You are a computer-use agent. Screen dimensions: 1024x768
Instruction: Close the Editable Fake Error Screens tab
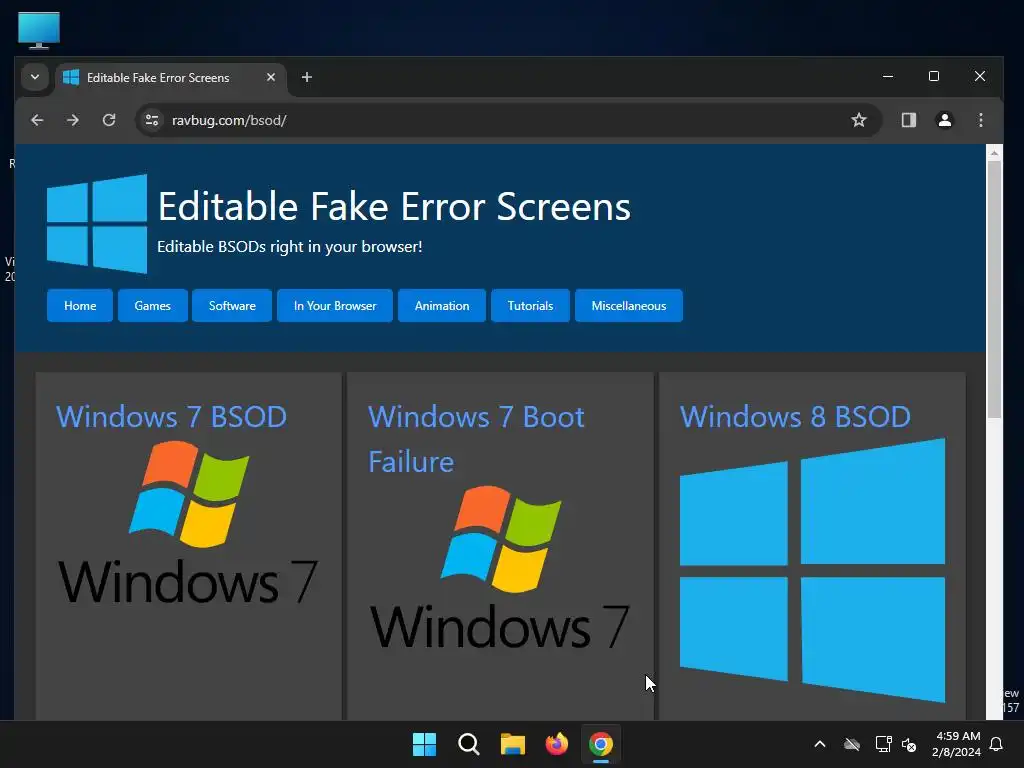(x=271, y=77)
